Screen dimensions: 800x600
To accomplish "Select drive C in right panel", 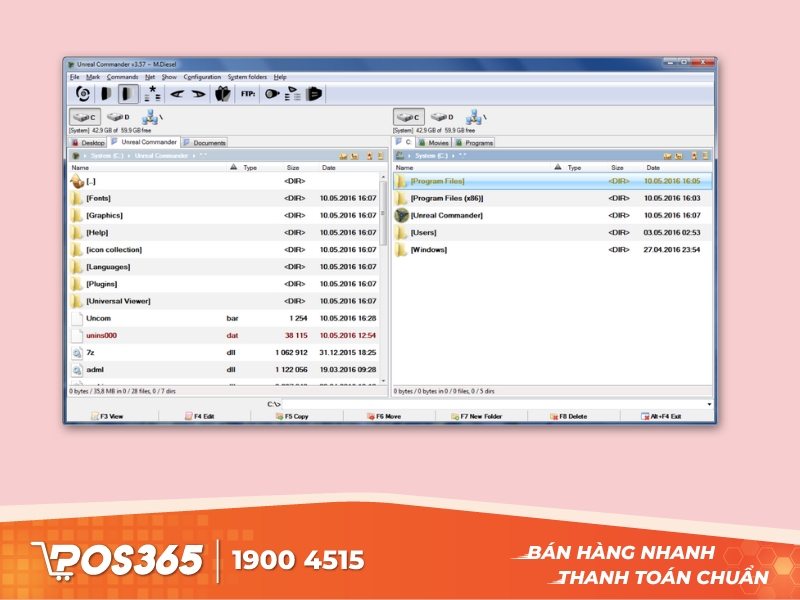I will coord(408,117).
